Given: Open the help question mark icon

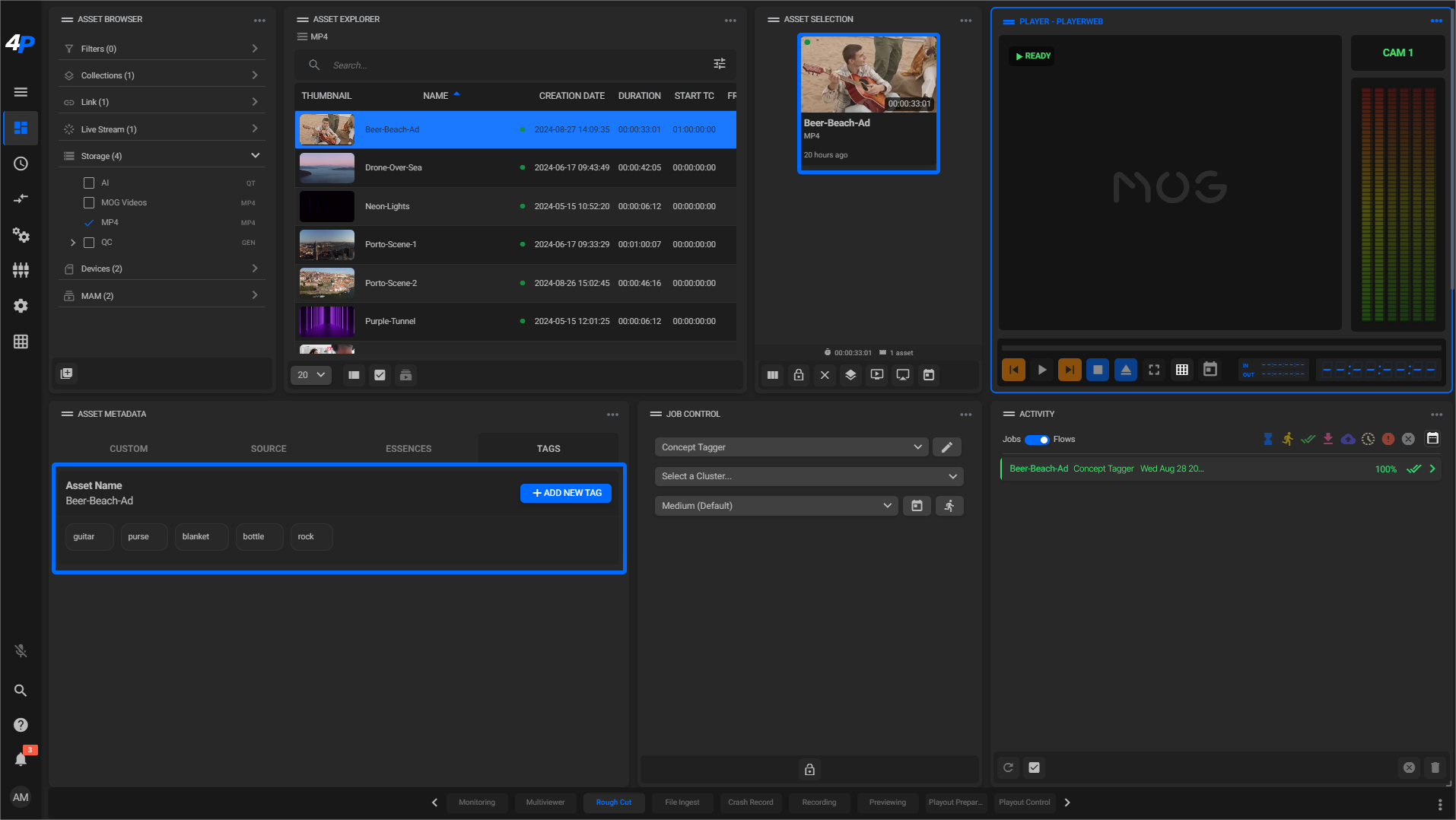Looking at the screenshot, I should 21,725.
